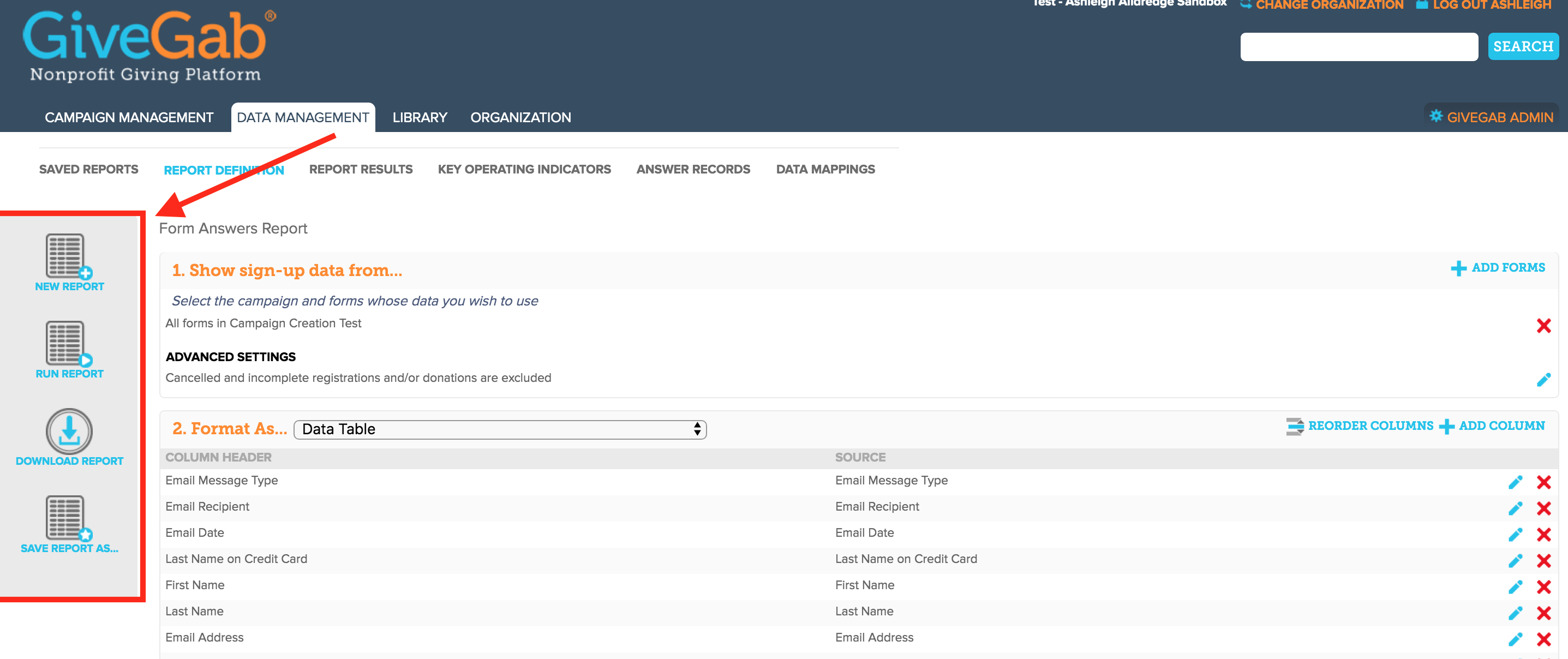Click the GiveGab Admin gear icon
The image size is (1568, 659).
1436,116
